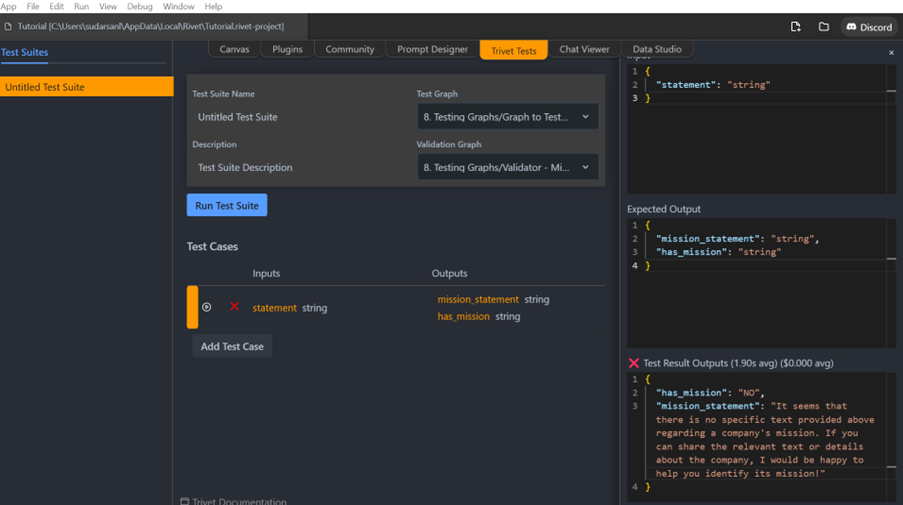
Task: Click the open folder icon
Action: [x=824, y=26]
